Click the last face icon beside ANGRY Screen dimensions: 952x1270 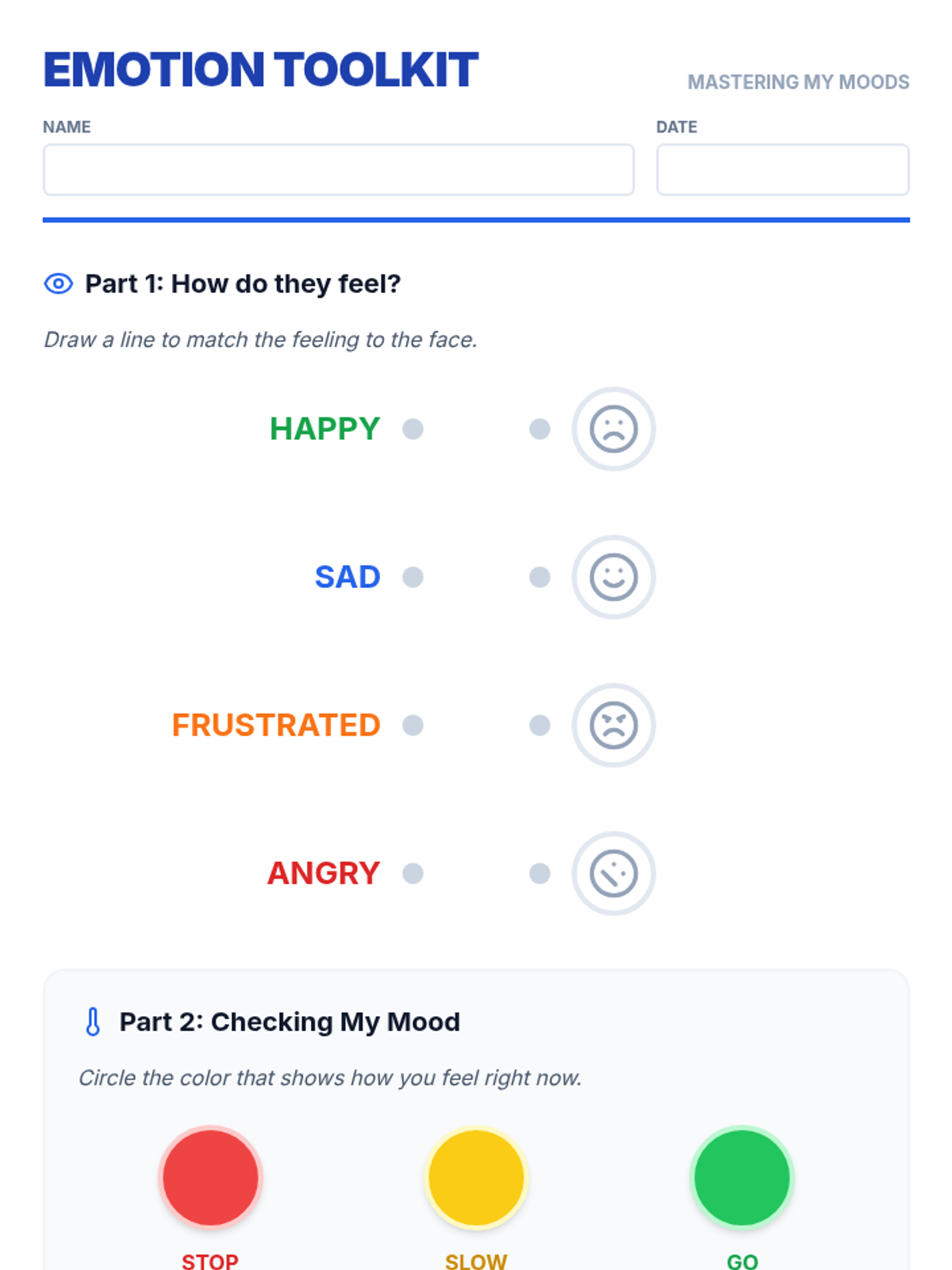(x=613, y=873)
